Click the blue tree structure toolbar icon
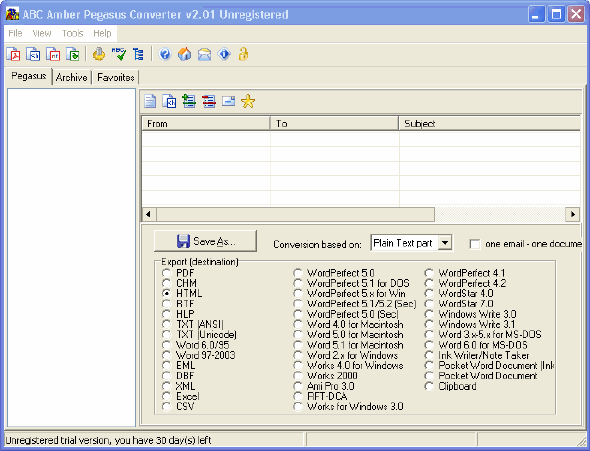 click(138, 55)
